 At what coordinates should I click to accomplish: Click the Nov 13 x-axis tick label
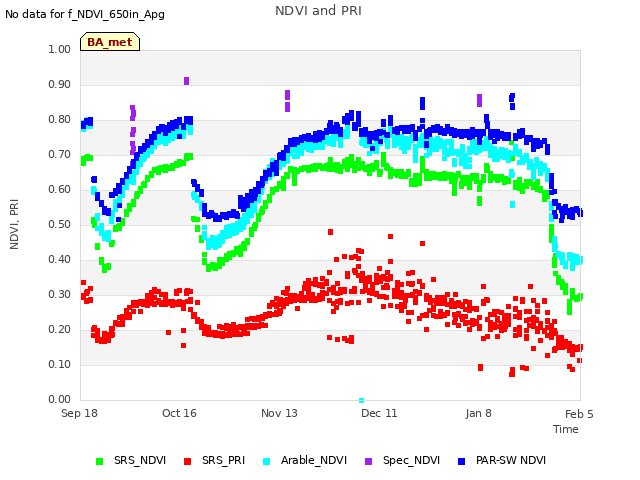(x=279, y=413)
